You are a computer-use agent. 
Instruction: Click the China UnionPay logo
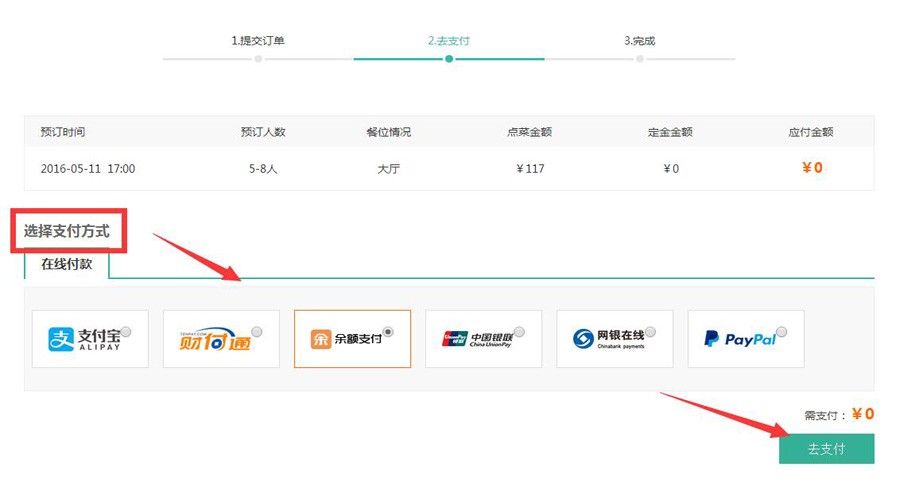(x=477, y=339)
